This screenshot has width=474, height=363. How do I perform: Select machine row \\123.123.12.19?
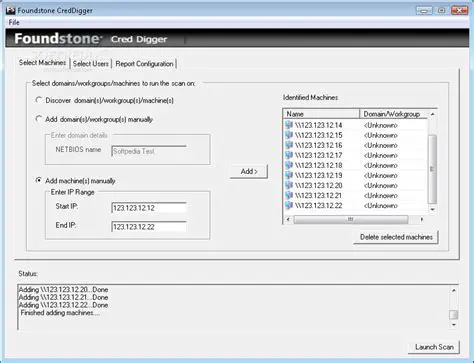(x=356, y=175)
